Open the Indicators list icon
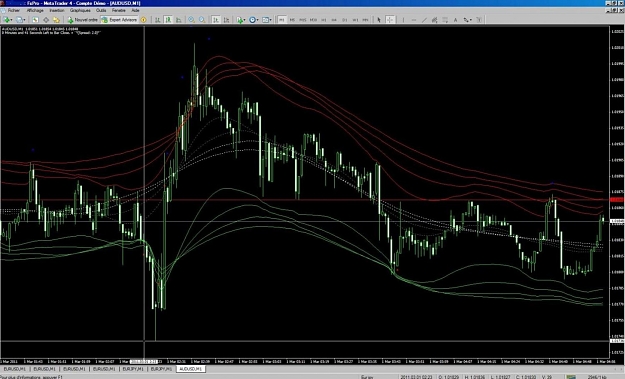Screen dimensions: 625x379 [x=240, y=20]
